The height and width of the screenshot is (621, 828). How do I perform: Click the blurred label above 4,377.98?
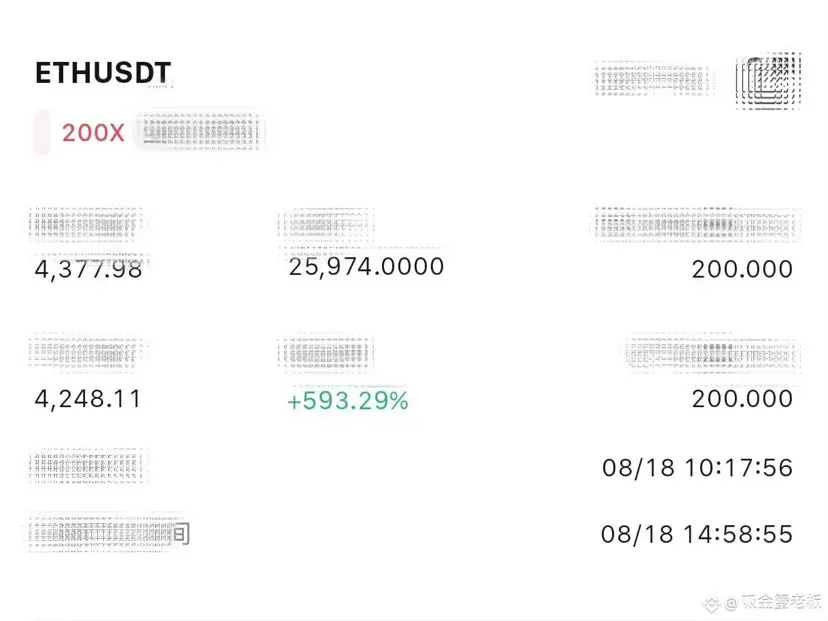(x=86, y=224)
